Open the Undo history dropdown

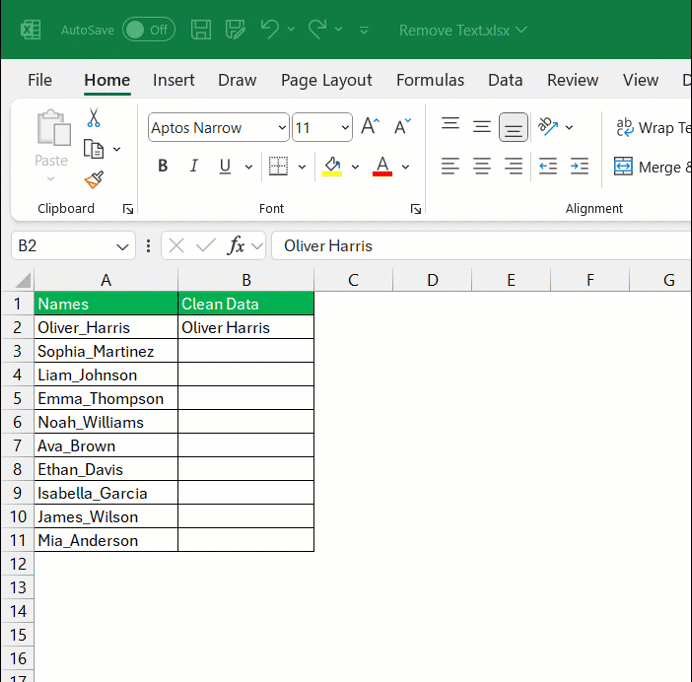291,29
